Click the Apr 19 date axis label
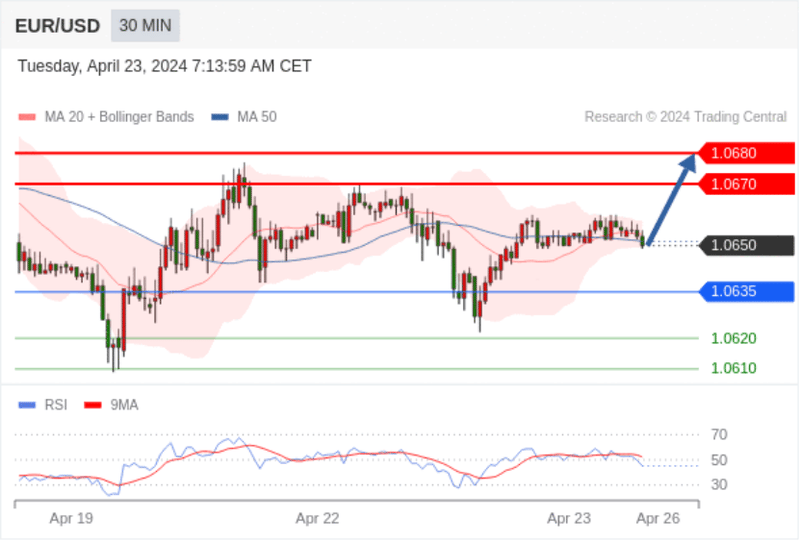800x541 pixels. pyautogui.click(x=71, y=519)
